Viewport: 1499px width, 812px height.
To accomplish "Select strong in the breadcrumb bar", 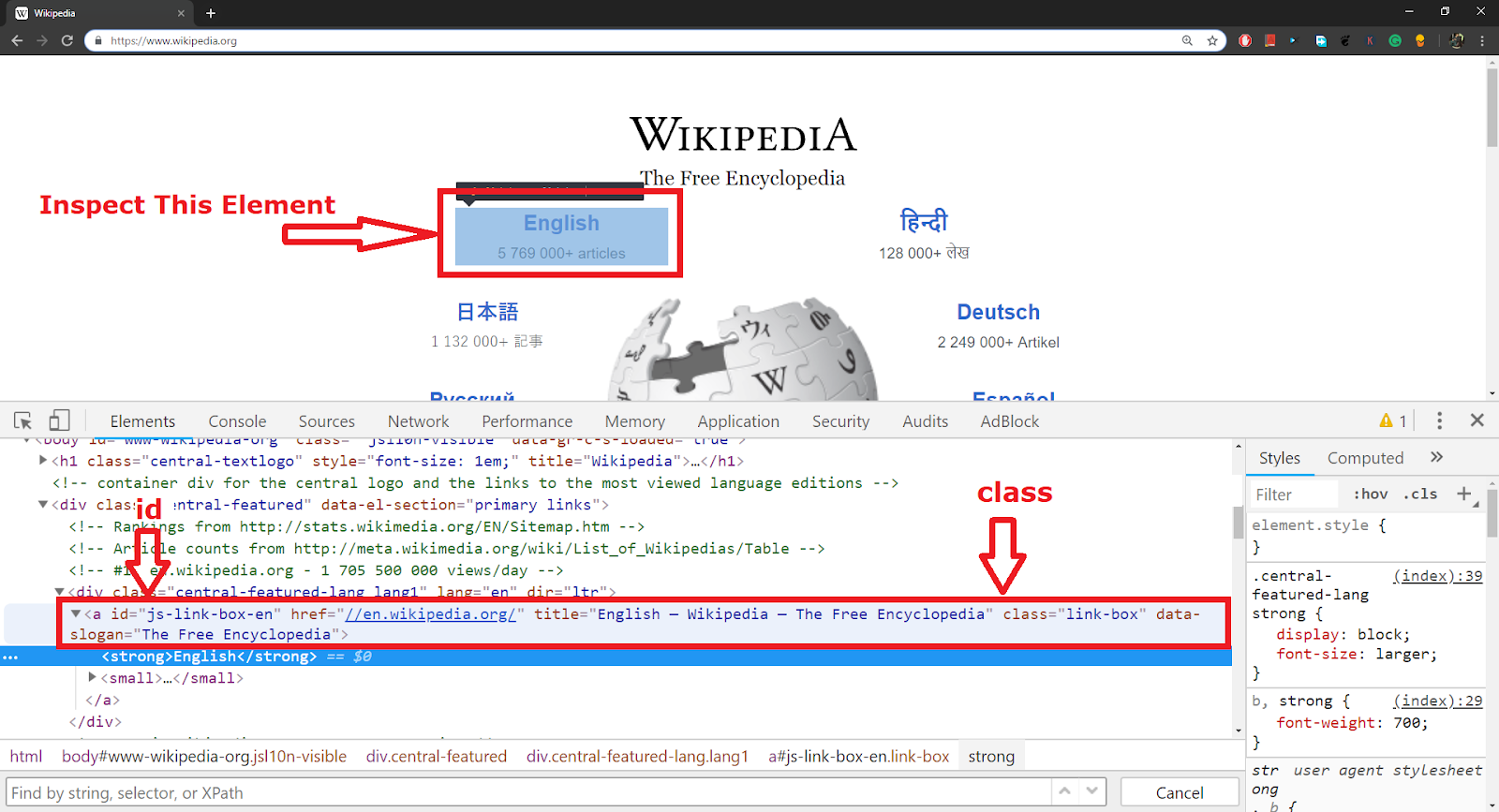I will pos(991,756).
